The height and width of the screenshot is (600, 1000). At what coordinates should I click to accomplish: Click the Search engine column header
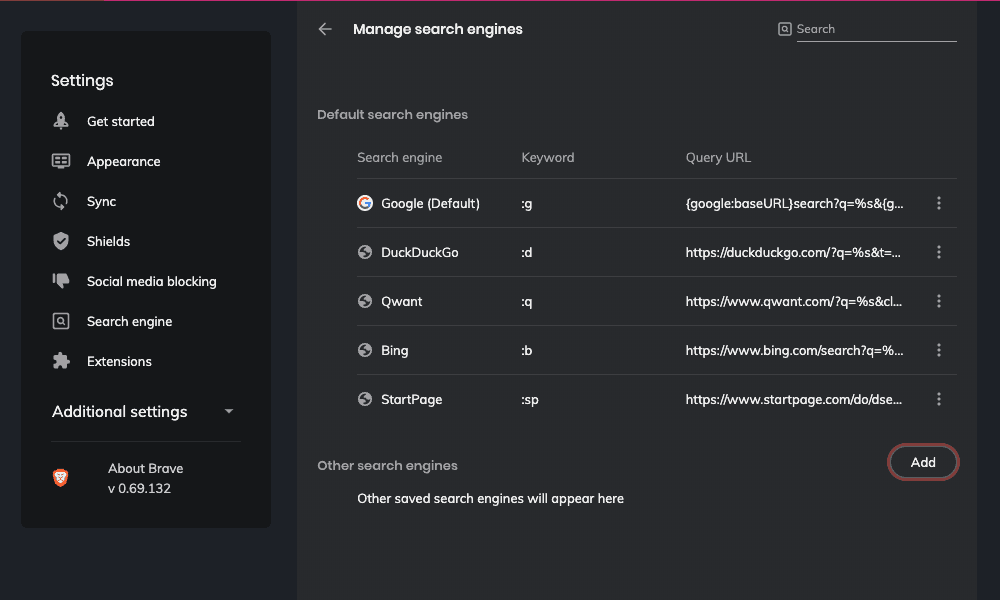399,157
